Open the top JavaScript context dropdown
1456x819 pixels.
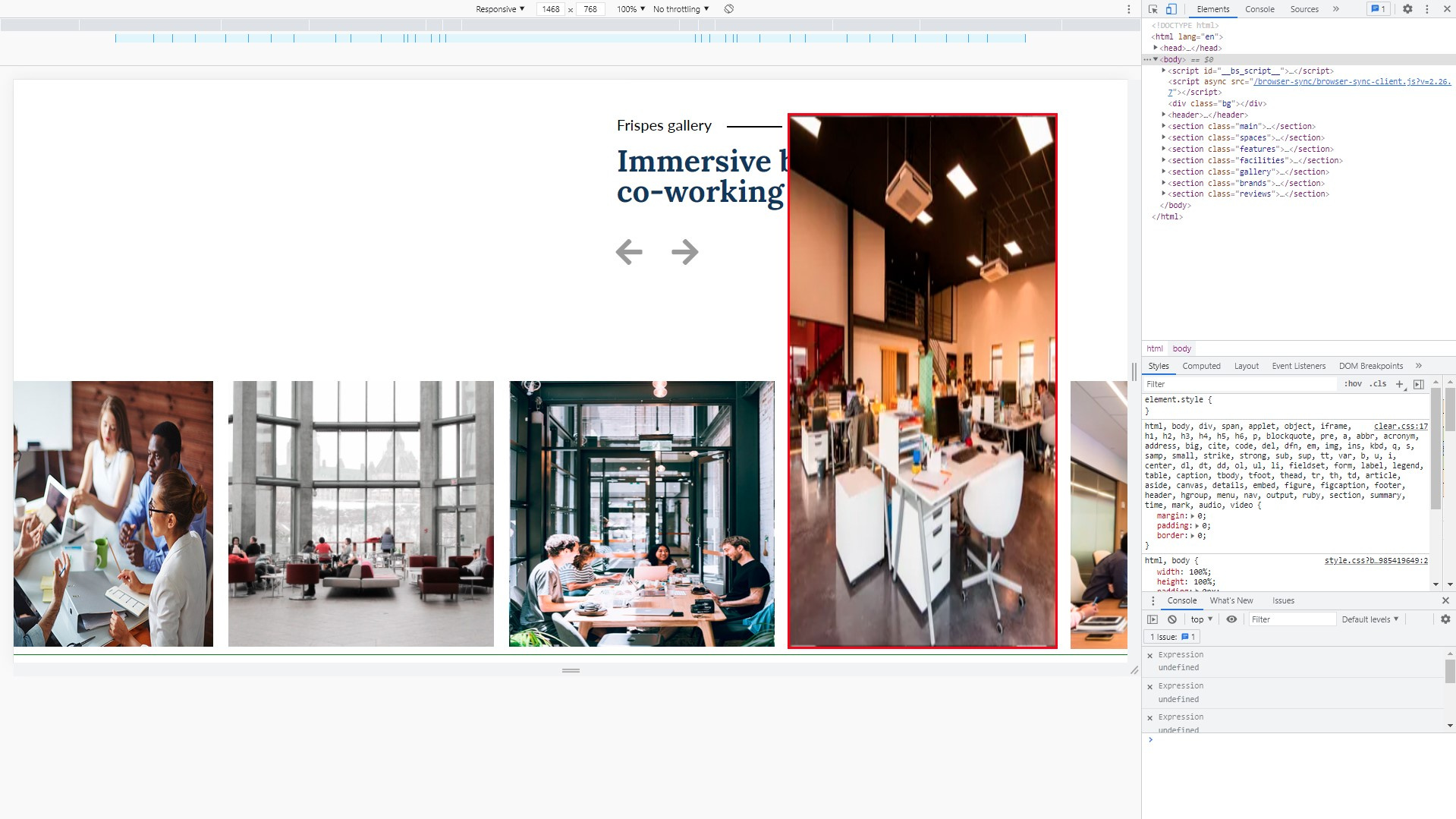pos(1202,619)
